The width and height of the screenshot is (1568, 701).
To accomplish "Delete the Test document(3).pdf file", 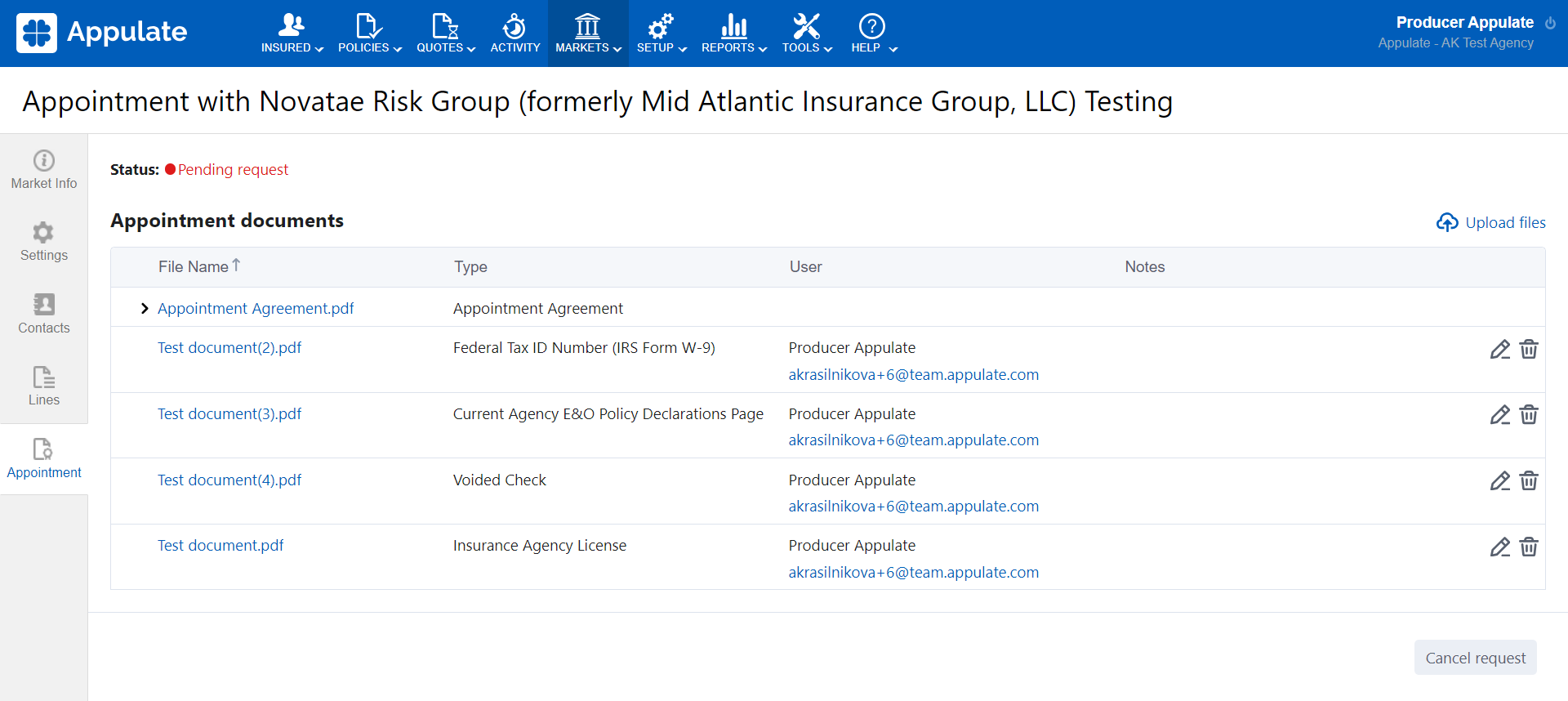I will 1529,415.
